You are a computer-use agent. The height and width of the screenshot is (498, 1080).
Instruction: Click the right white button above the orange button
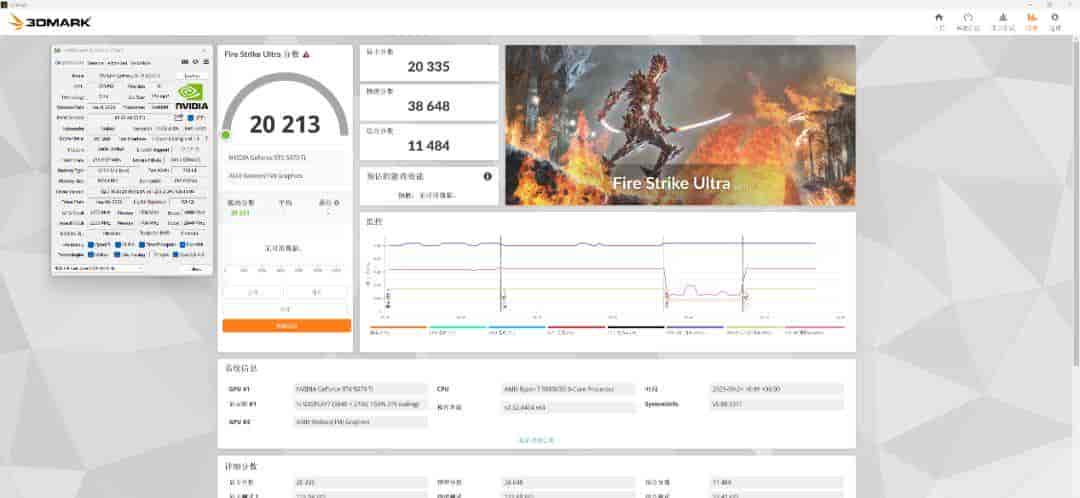pos(318,292)
